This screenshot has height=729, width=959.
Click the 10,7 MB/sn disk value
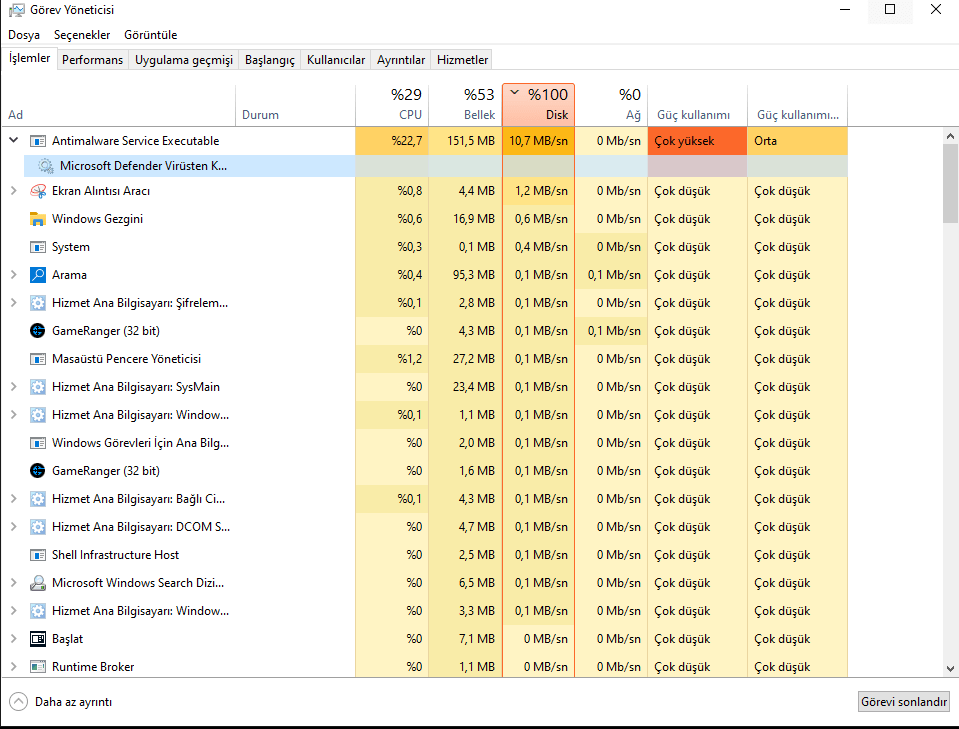click(539, 141)
